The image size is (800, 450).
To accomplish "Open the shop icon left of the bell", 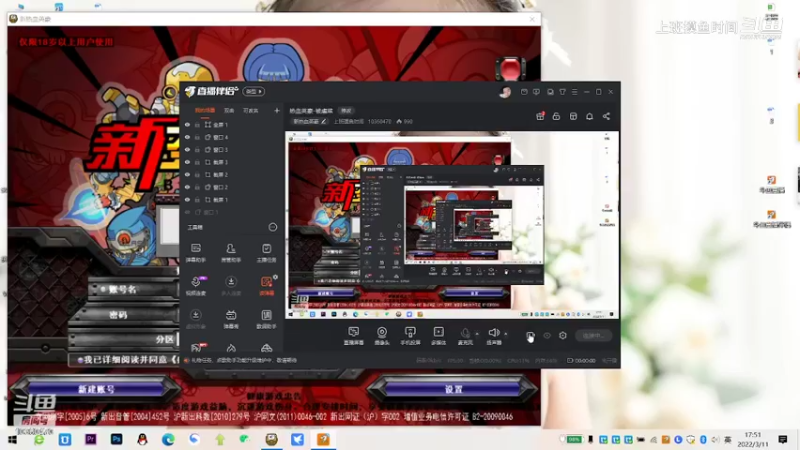I will click(x=573, y=116).
